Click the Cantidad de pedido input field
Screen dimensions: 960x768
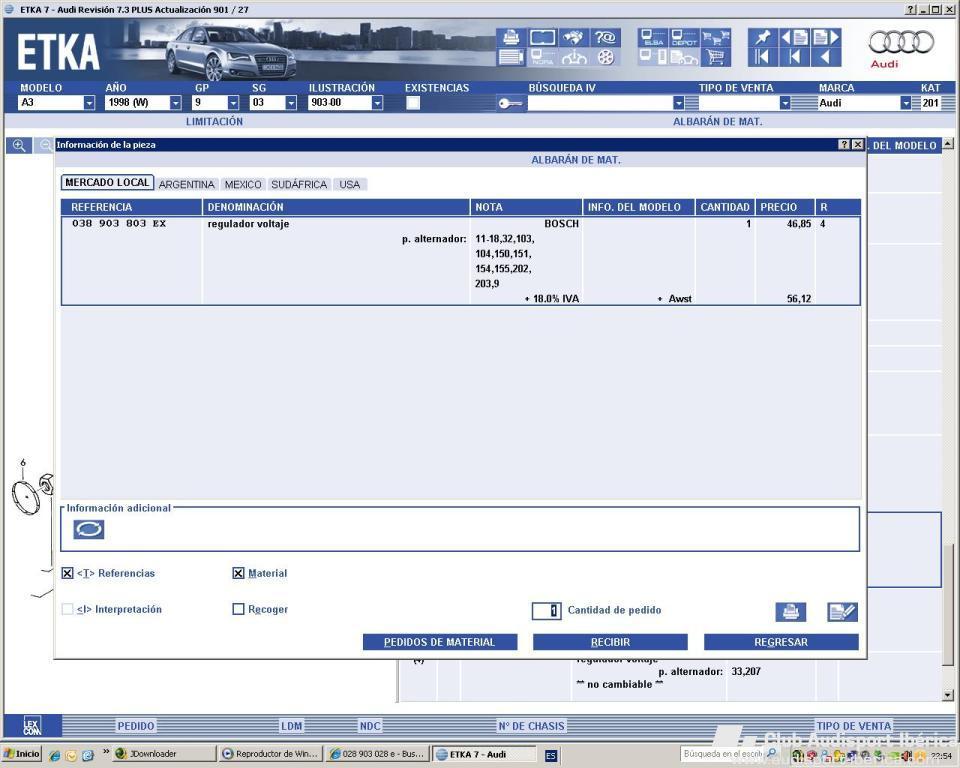click(546, 611)
